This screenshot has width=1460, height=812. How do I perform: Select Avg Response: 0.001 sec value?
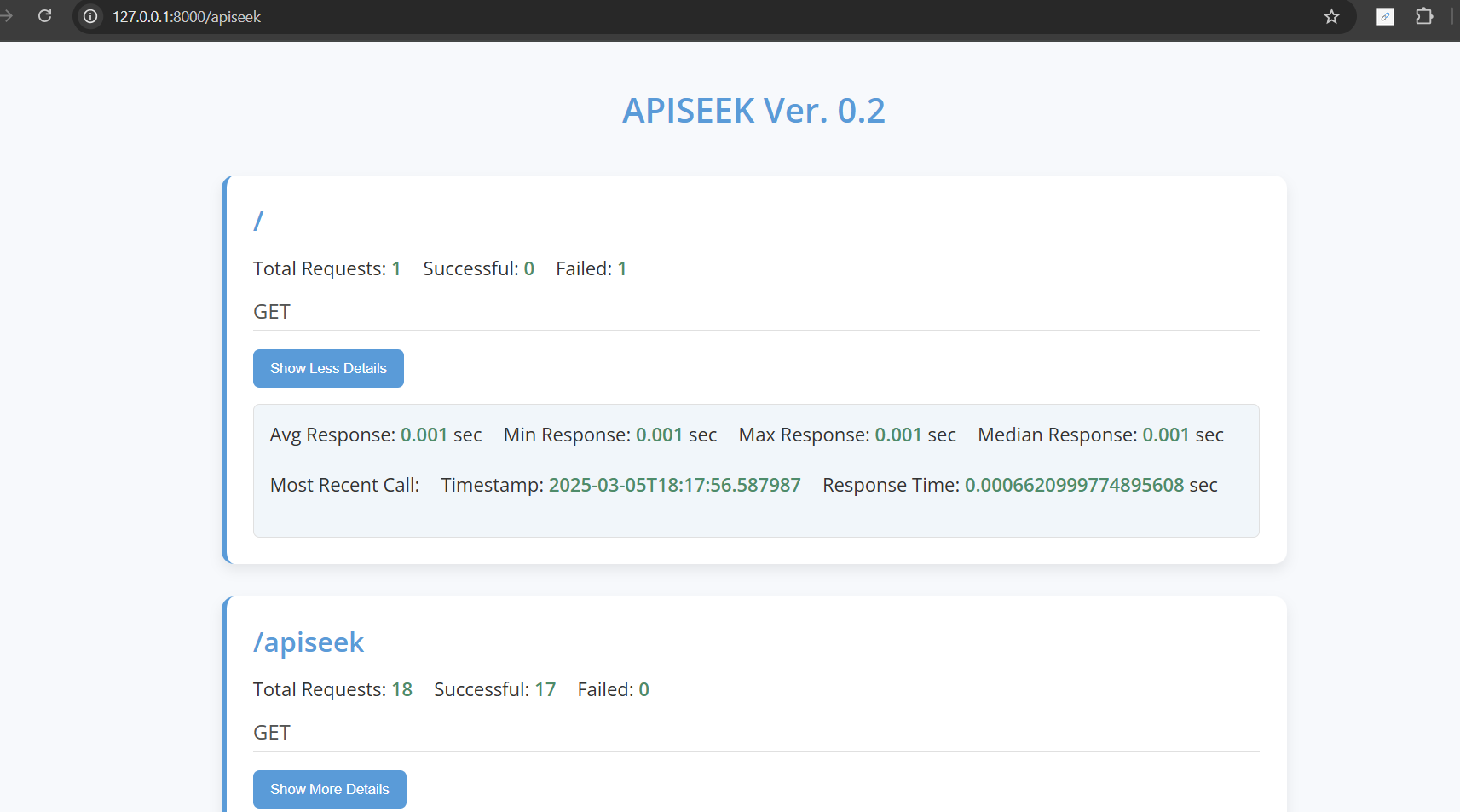coord(376,435)
